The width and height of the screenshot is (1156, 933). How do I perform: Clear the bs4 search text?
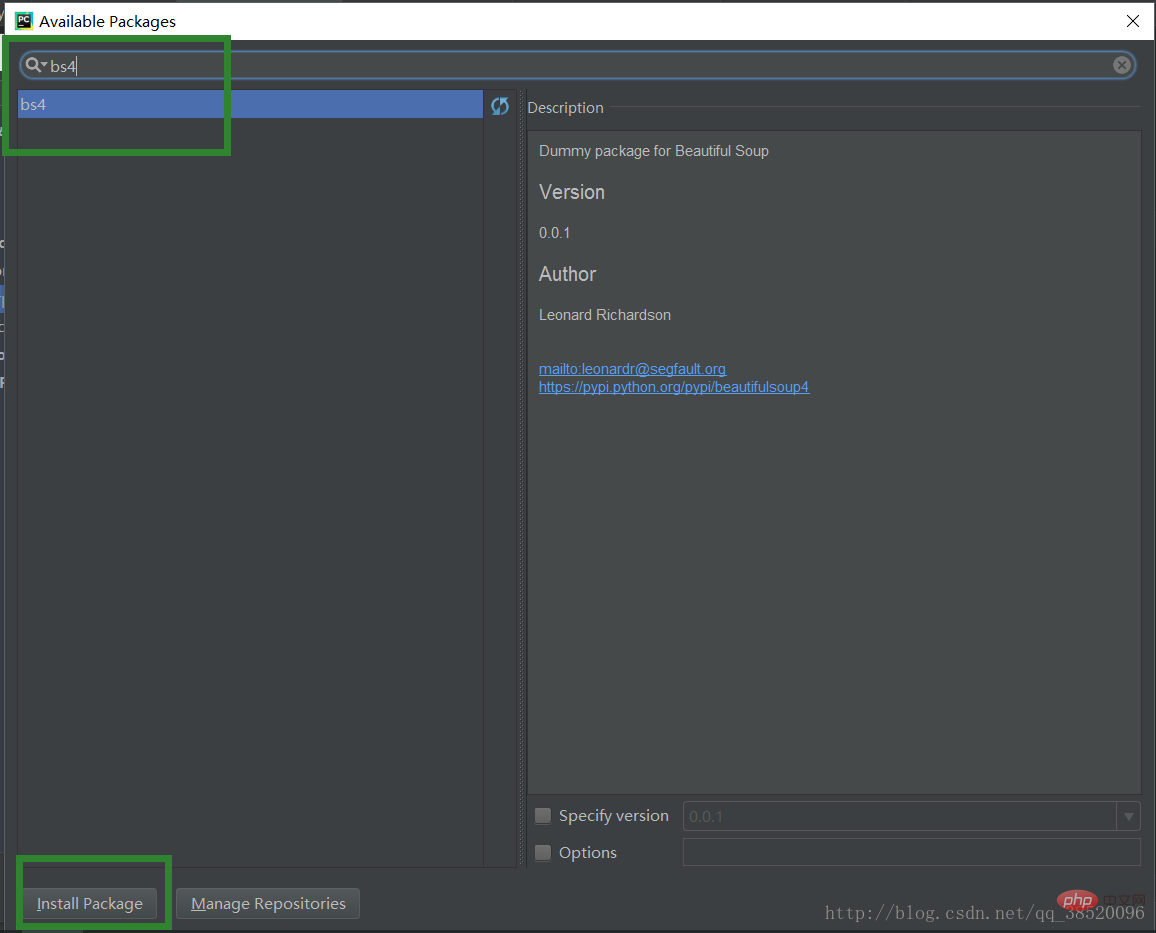point(1121,66)
